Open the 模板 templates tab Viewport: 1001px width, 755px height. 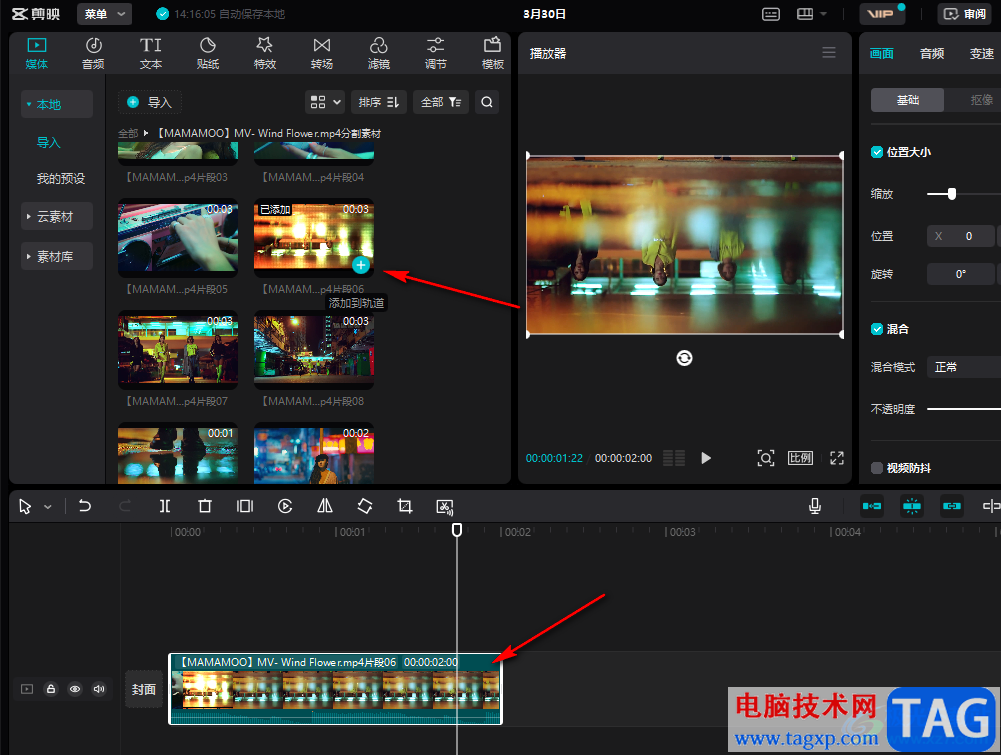point(492,54)
